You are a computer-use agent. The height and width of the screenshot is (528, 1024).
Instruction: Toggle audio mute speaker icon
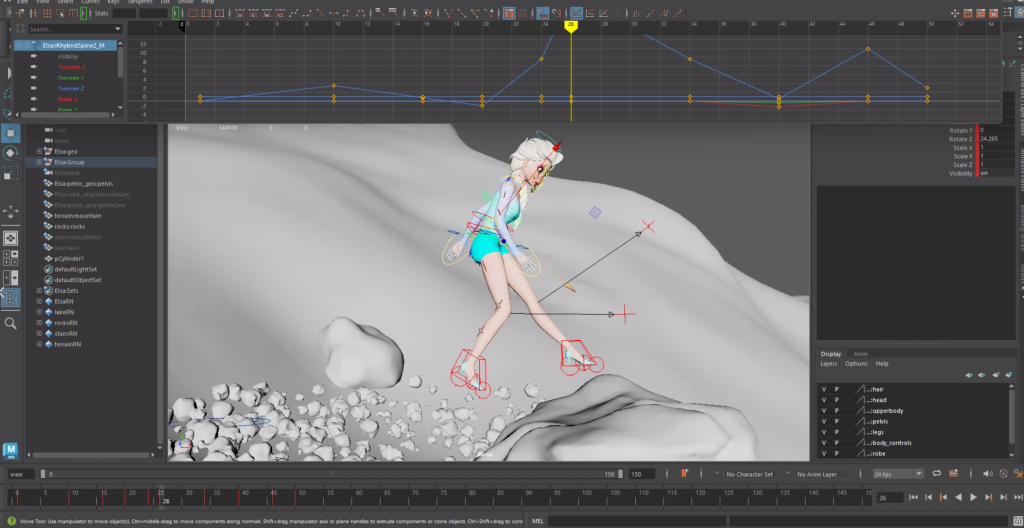[x=987, y=473]
